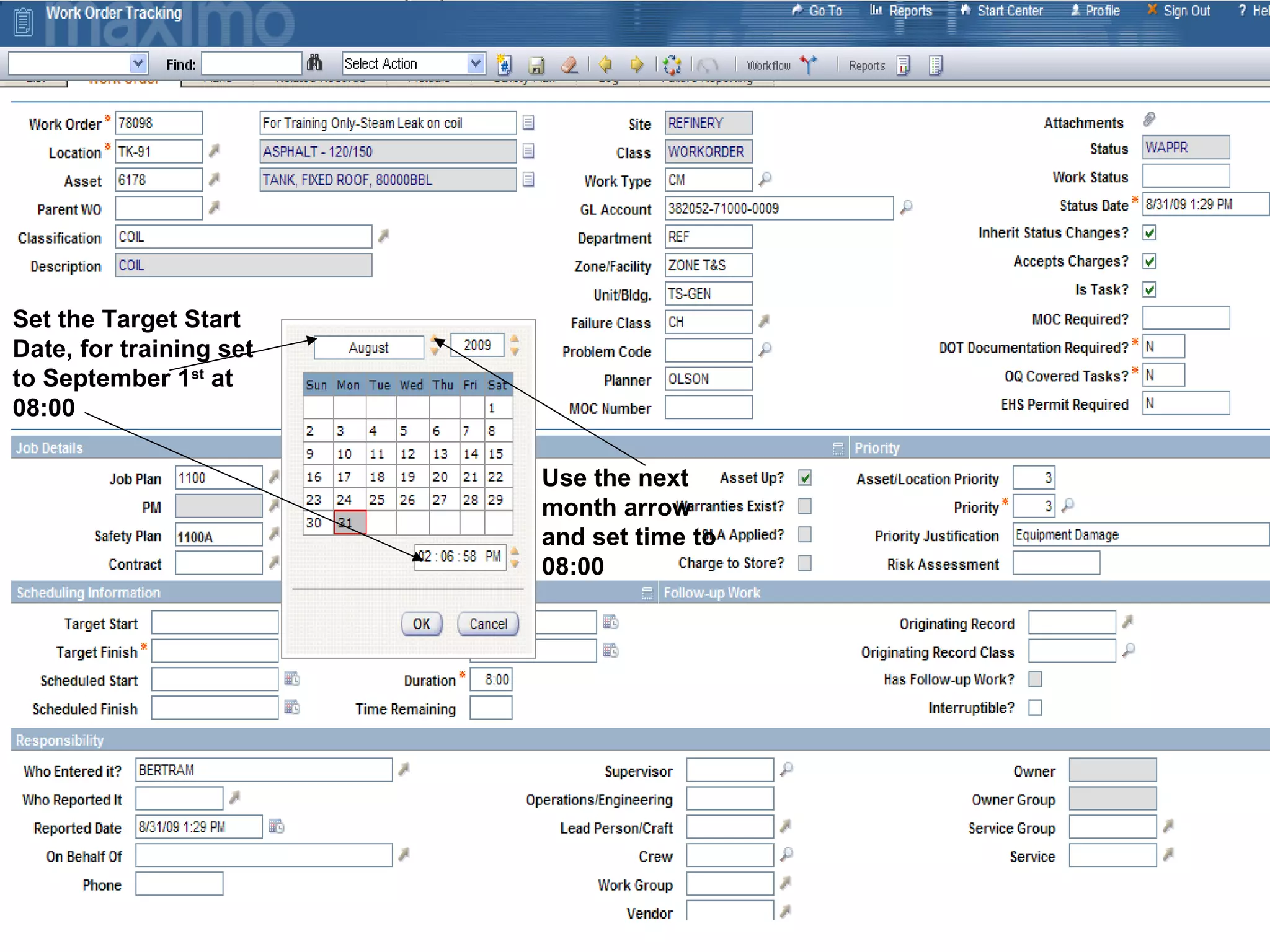
Task: Open the Work Type lookup magnifier
Action: click(765, 179)
